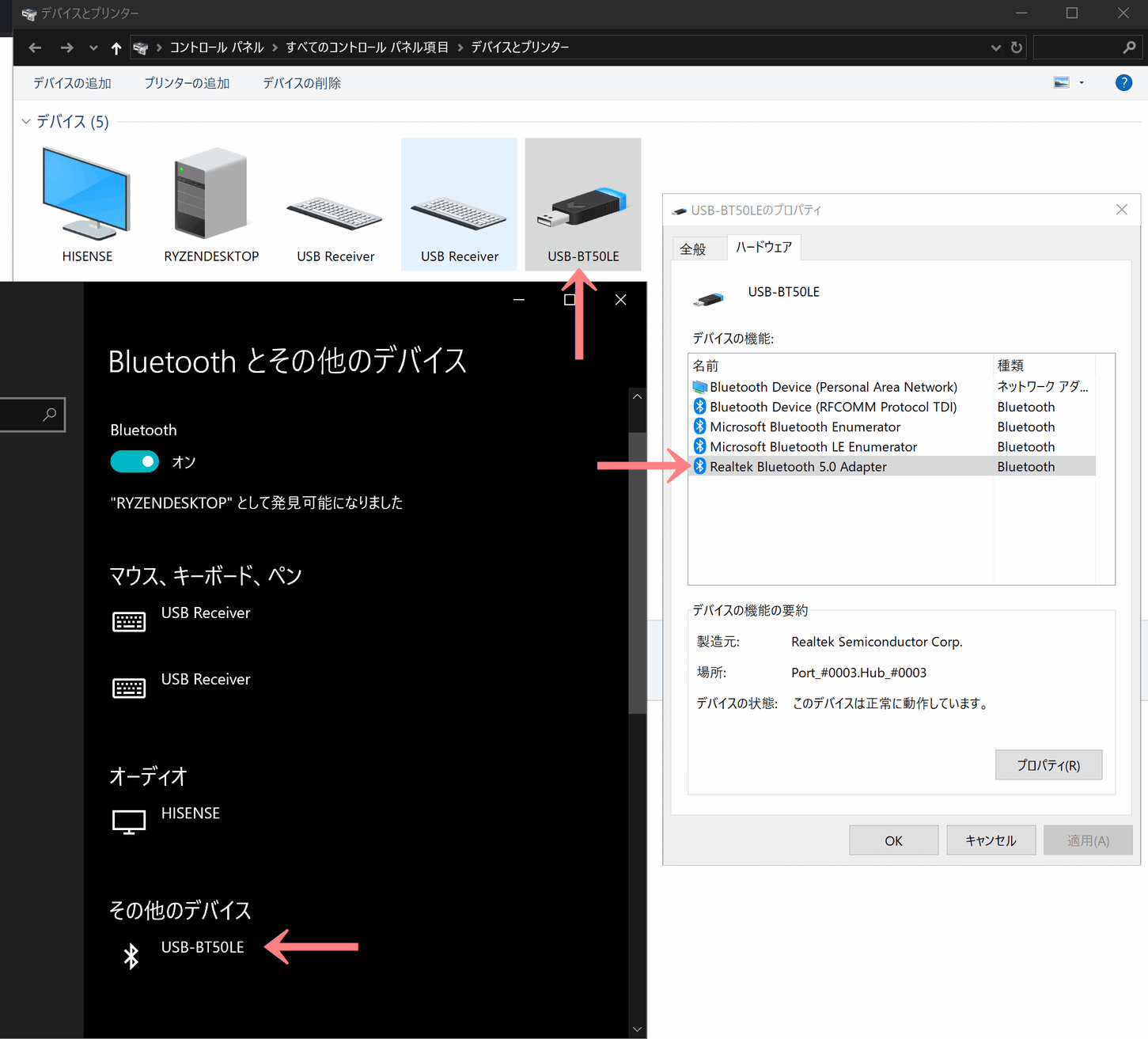Click Realtek Semiconductor Corp. manufacturer text

coord(877,642)
